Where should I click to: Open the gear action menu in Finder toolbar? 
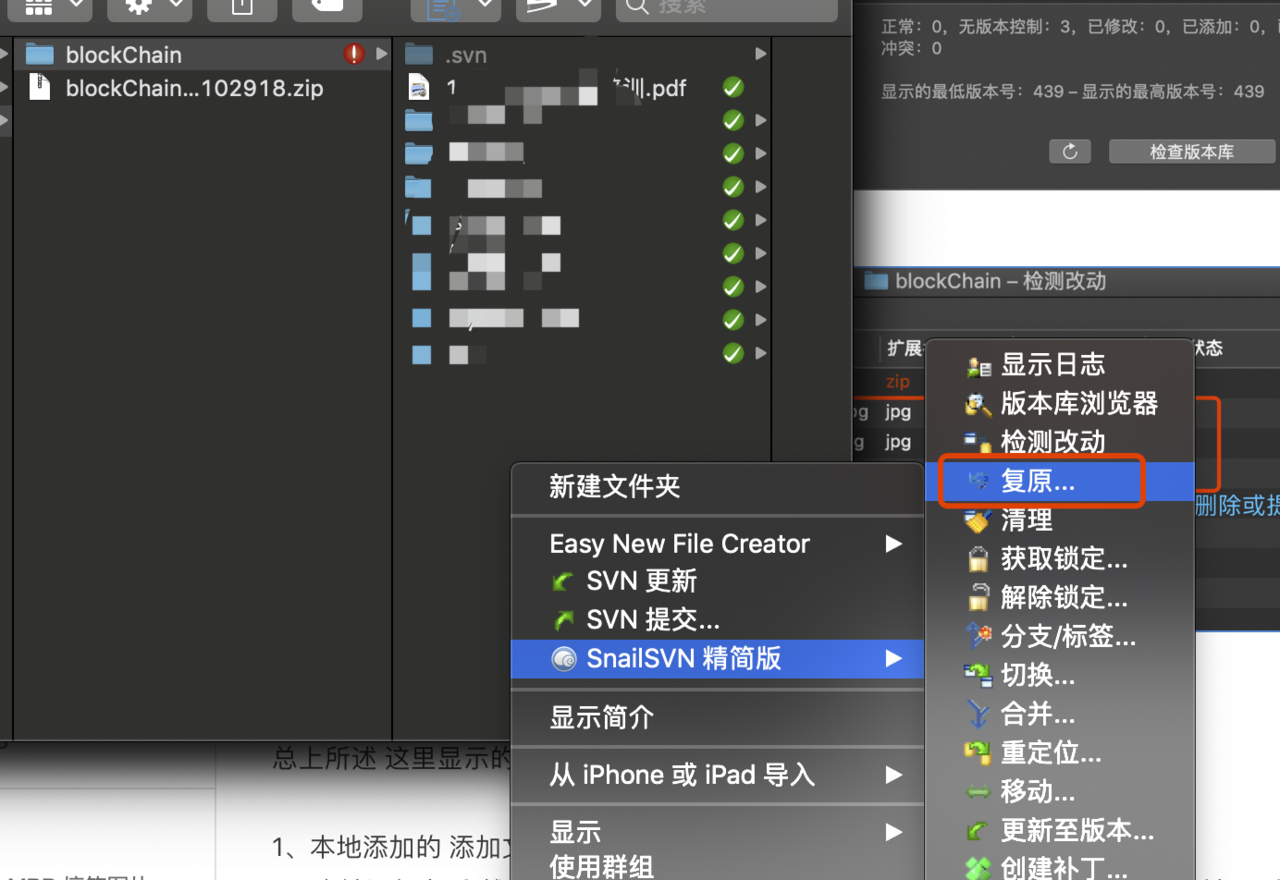pos(149,7)
